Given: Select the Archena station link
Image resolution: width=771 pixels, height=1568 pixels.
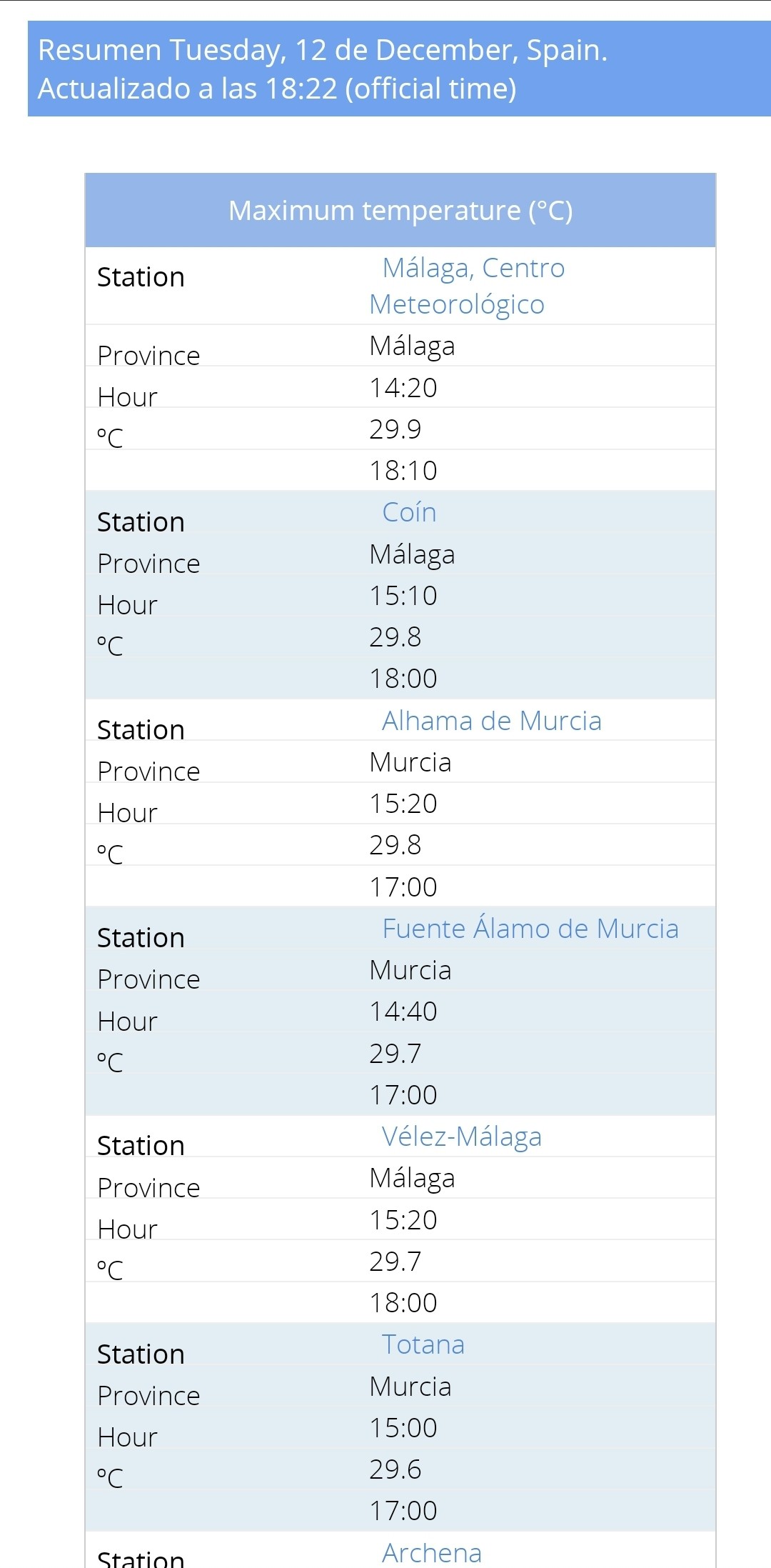Looking at the screenshot, I should [x=431, y=1552].
